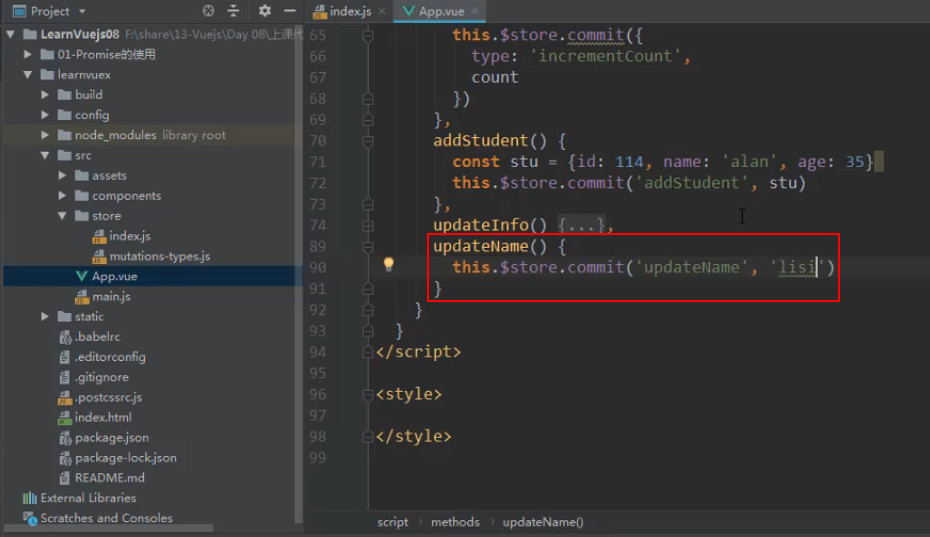Close the App.vue editor tab
Viewport: 930px width, 537px height.
(x=475, y=11)
